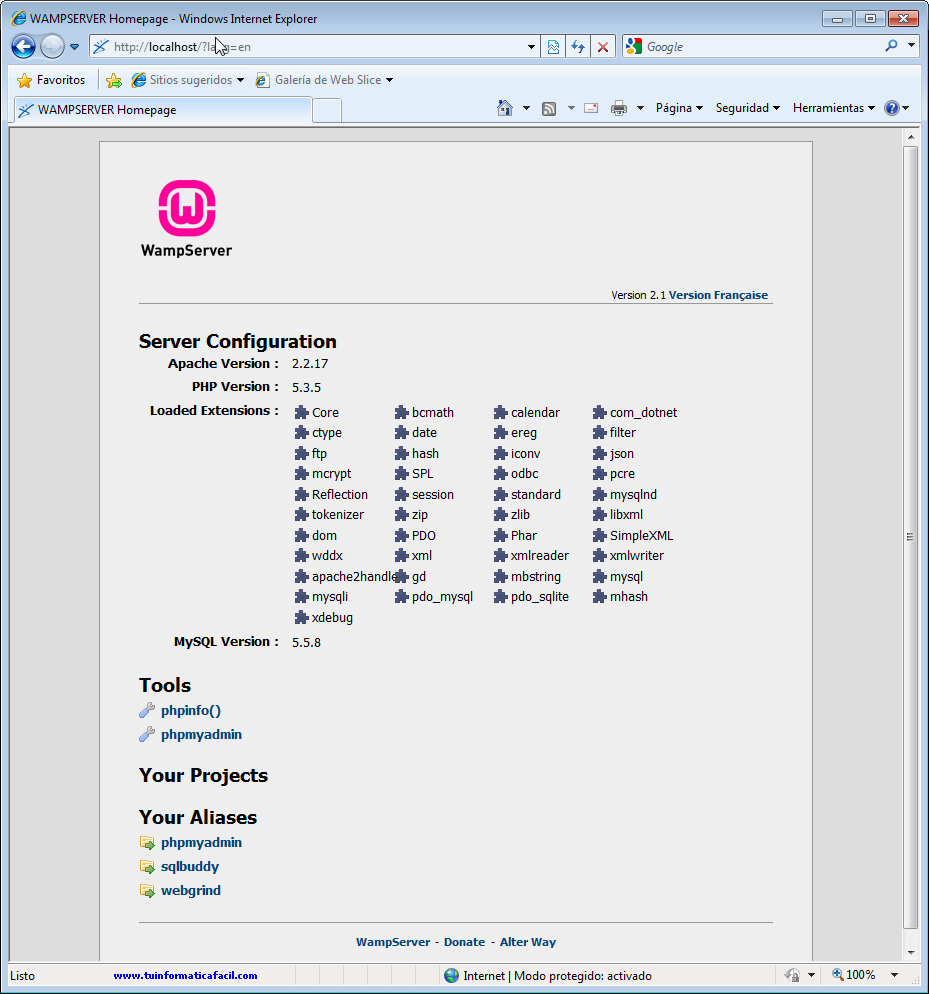The height and width of the screenshot is (994, 929).
Task: Select the WAMPSERVER Homepage tab
Action: pyautogui.click(x=163, y=110)
